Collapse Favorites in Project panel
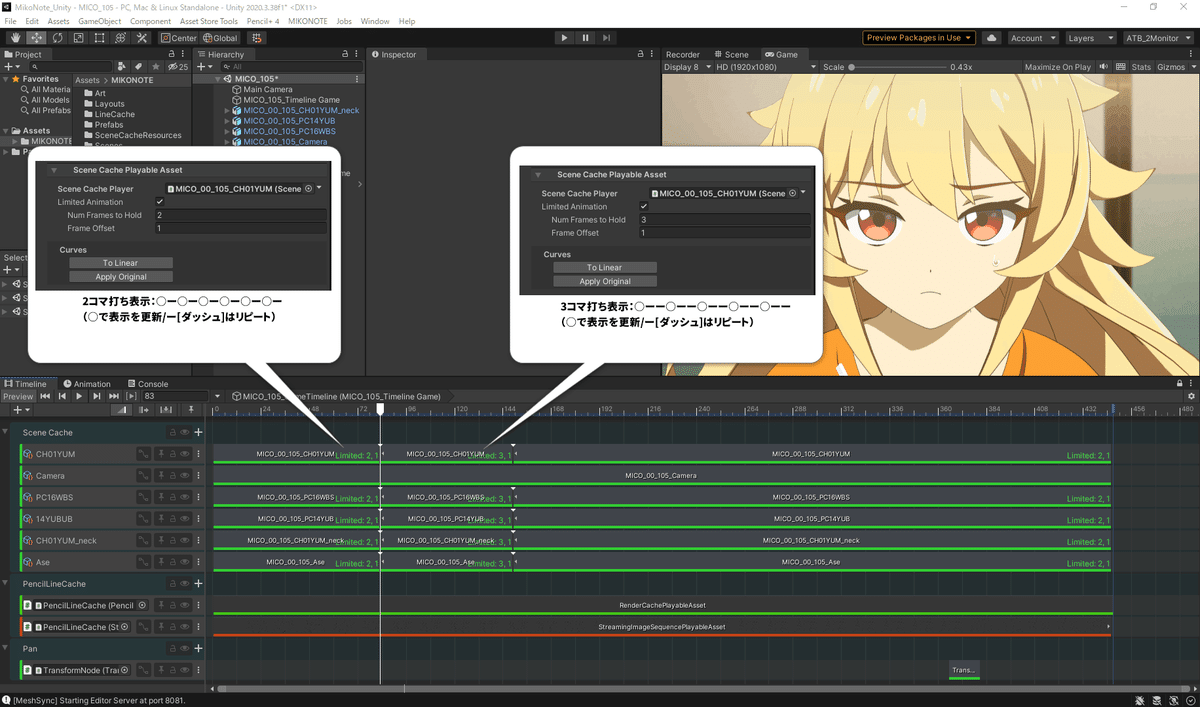This screenshot has width=1200, height=707. [5, 79]
